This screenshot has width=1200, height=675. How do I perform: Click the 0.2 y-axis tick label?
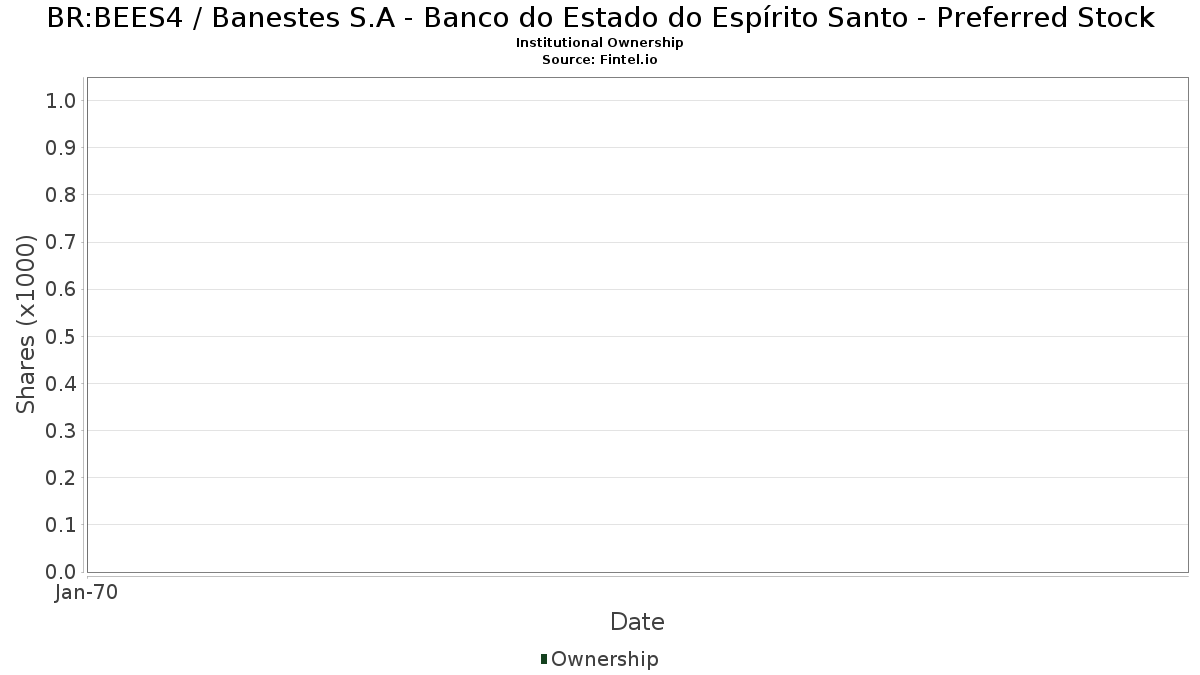point(61,477)
